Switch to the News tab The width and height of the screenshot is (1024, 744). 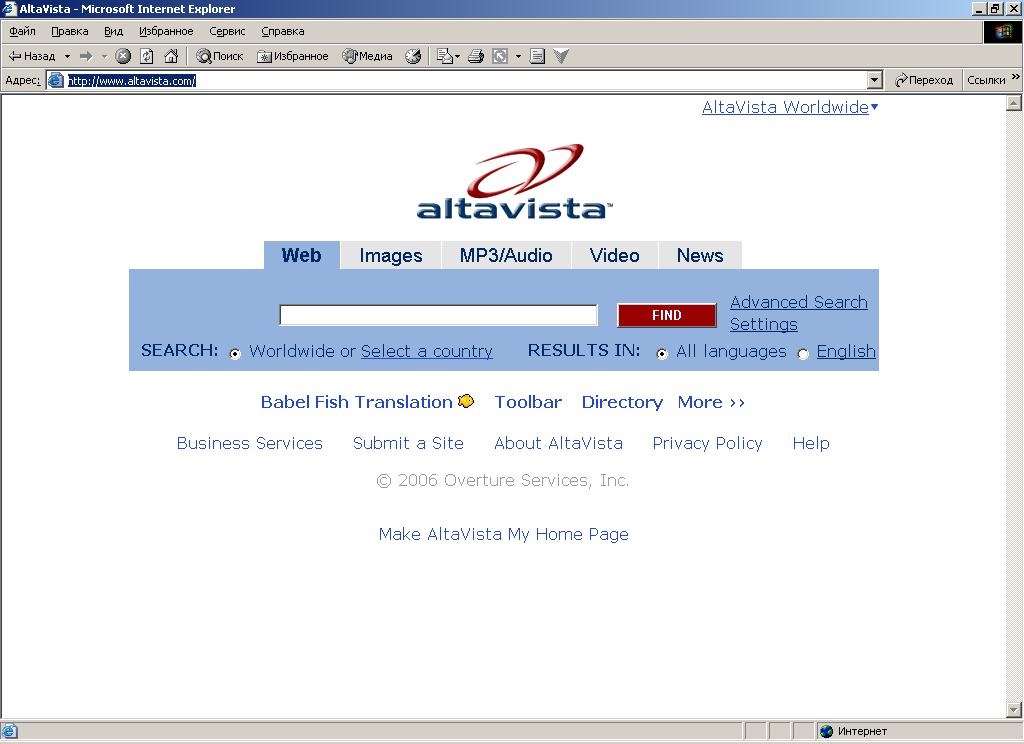(x=700, y=255)
